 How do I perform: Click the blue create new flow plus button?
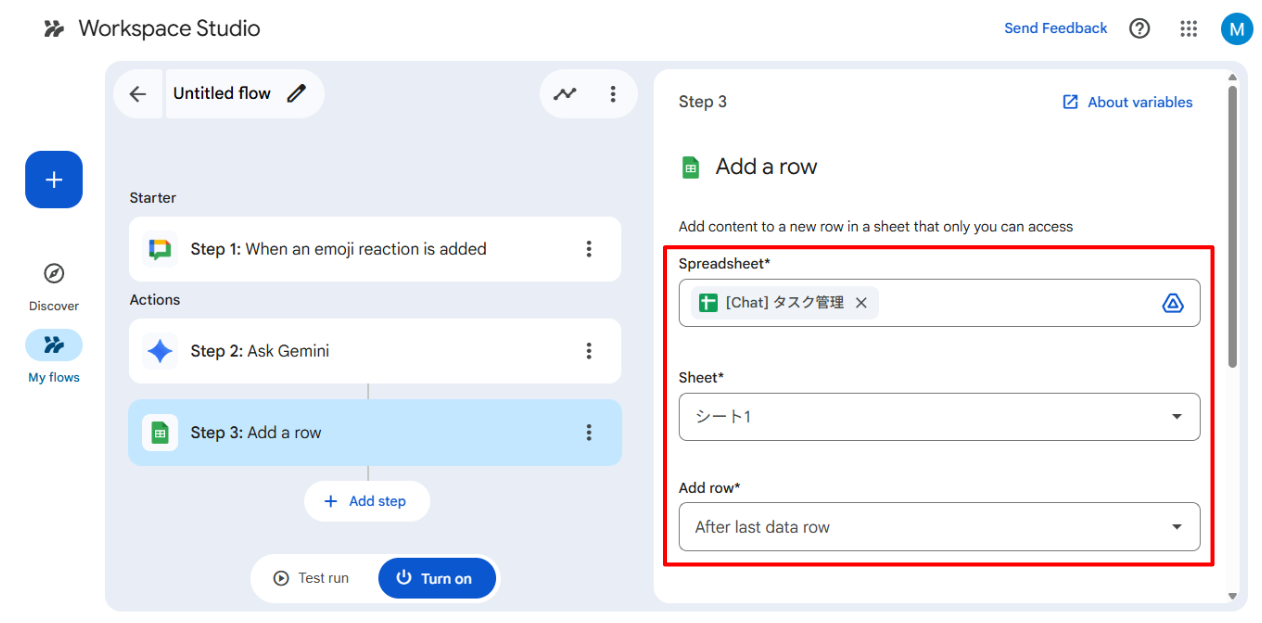(x=54, y=180)
